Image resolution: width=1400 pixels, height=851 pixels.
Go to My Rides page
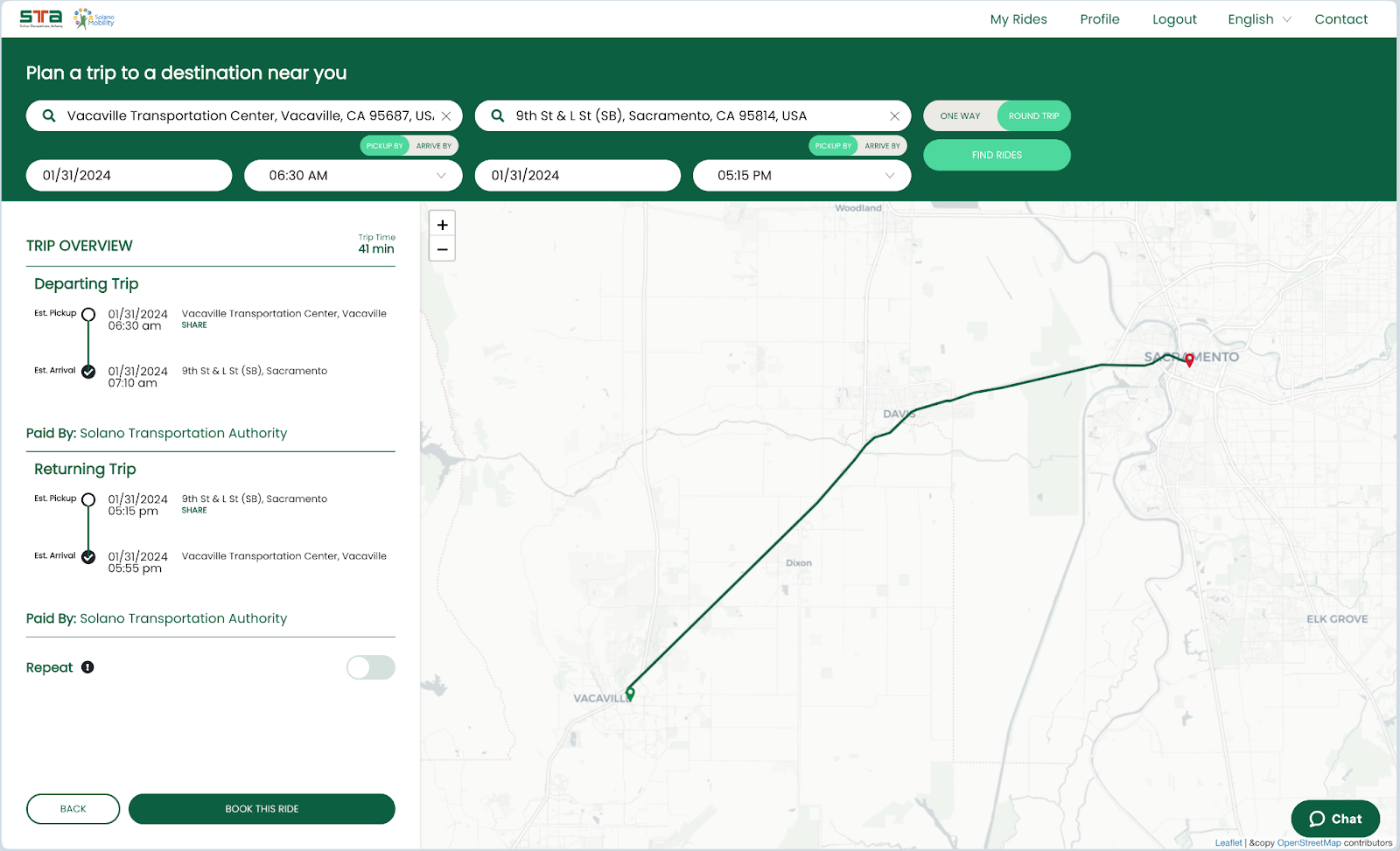pos(1018,19)
